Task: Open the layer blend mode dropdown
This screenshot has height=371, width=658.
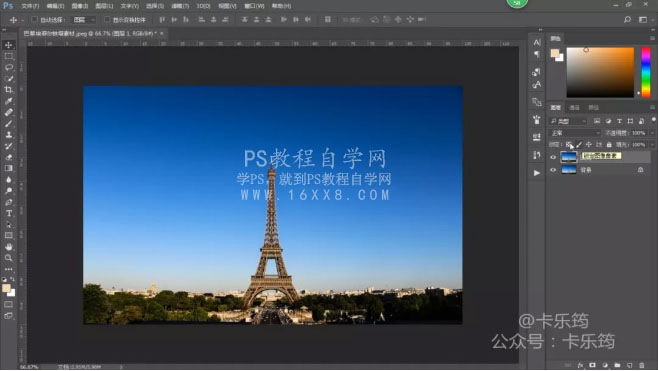Action: click(575, 133)
